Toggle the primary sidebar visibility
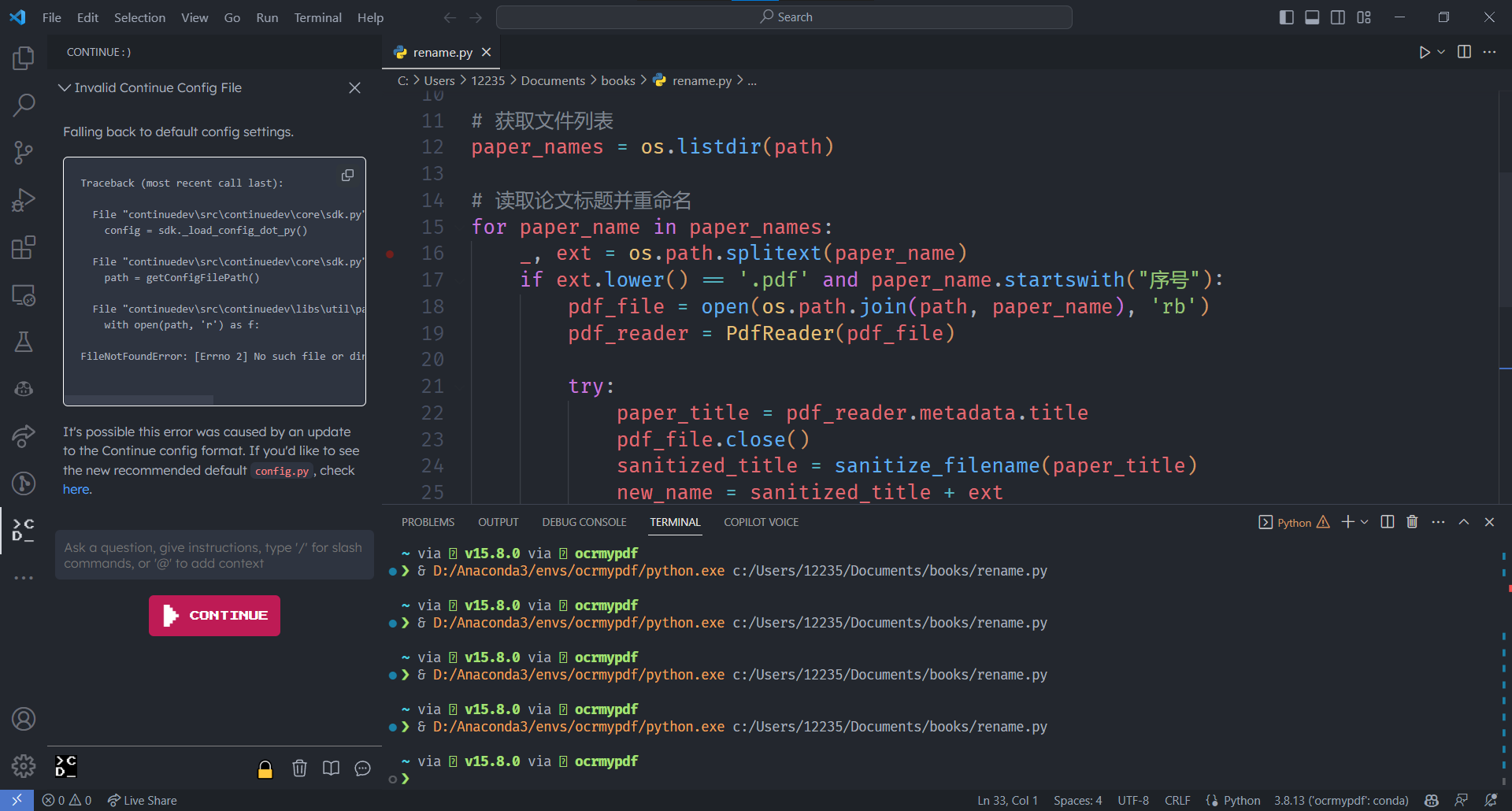This screenshot has width=1512, height=811. point(1286,17)
